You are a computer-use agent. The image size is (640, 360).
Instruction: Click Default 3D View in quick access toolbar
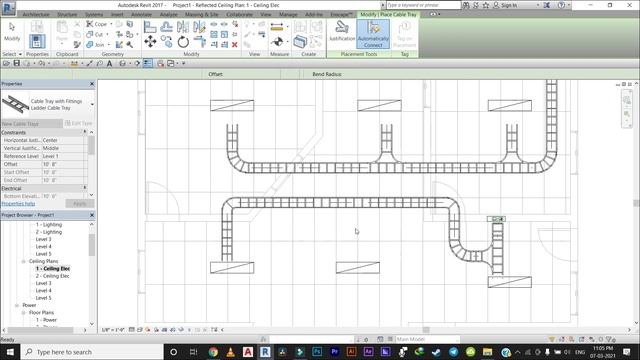click(122, 63)
